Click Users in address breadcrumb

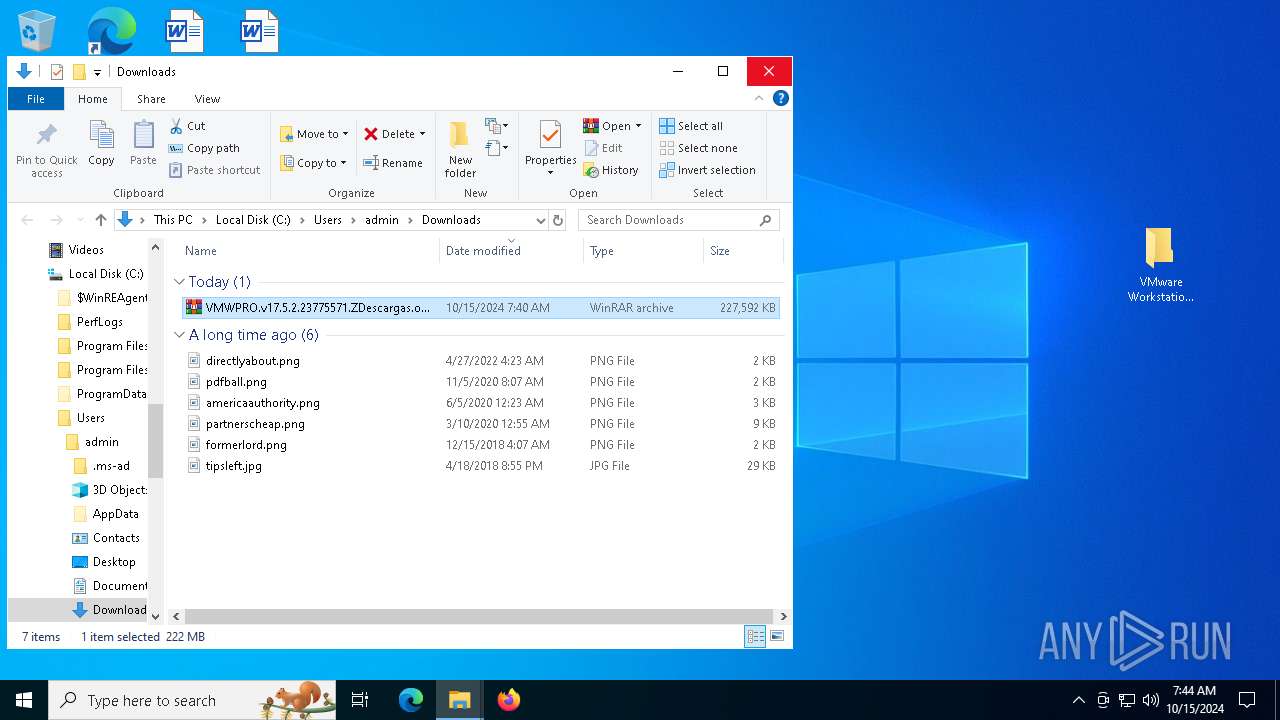[328, 220]
